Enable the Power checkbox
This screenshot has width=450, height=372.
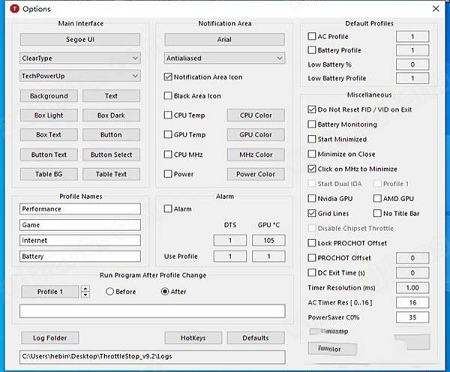[x=168, y=174]
